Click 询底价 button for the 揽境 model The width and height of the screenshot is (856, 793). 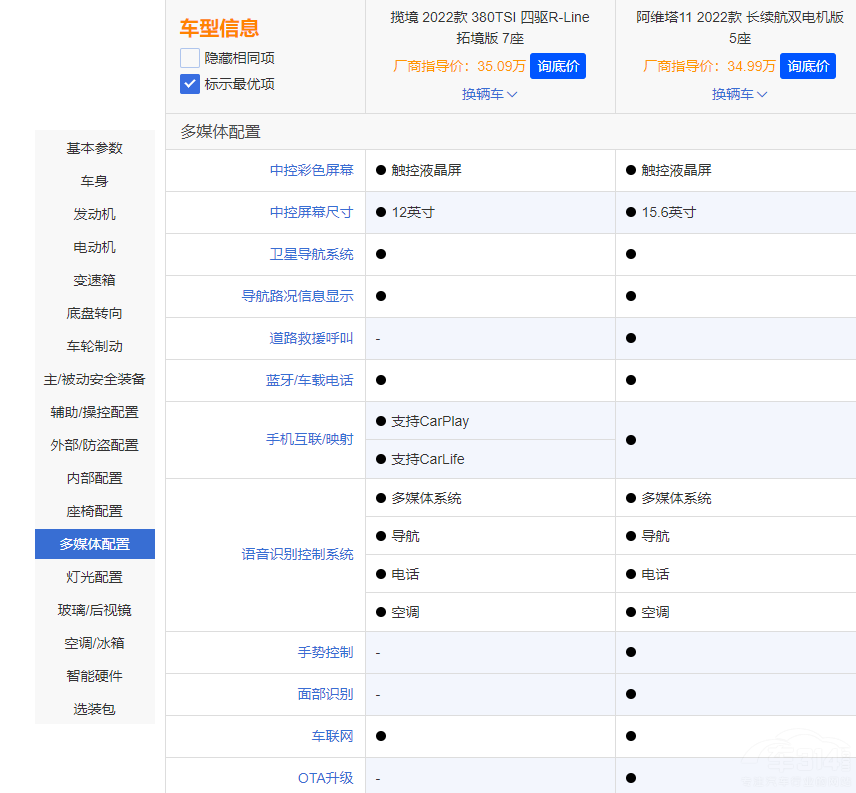pyautogui.click(x=558, y=65)
